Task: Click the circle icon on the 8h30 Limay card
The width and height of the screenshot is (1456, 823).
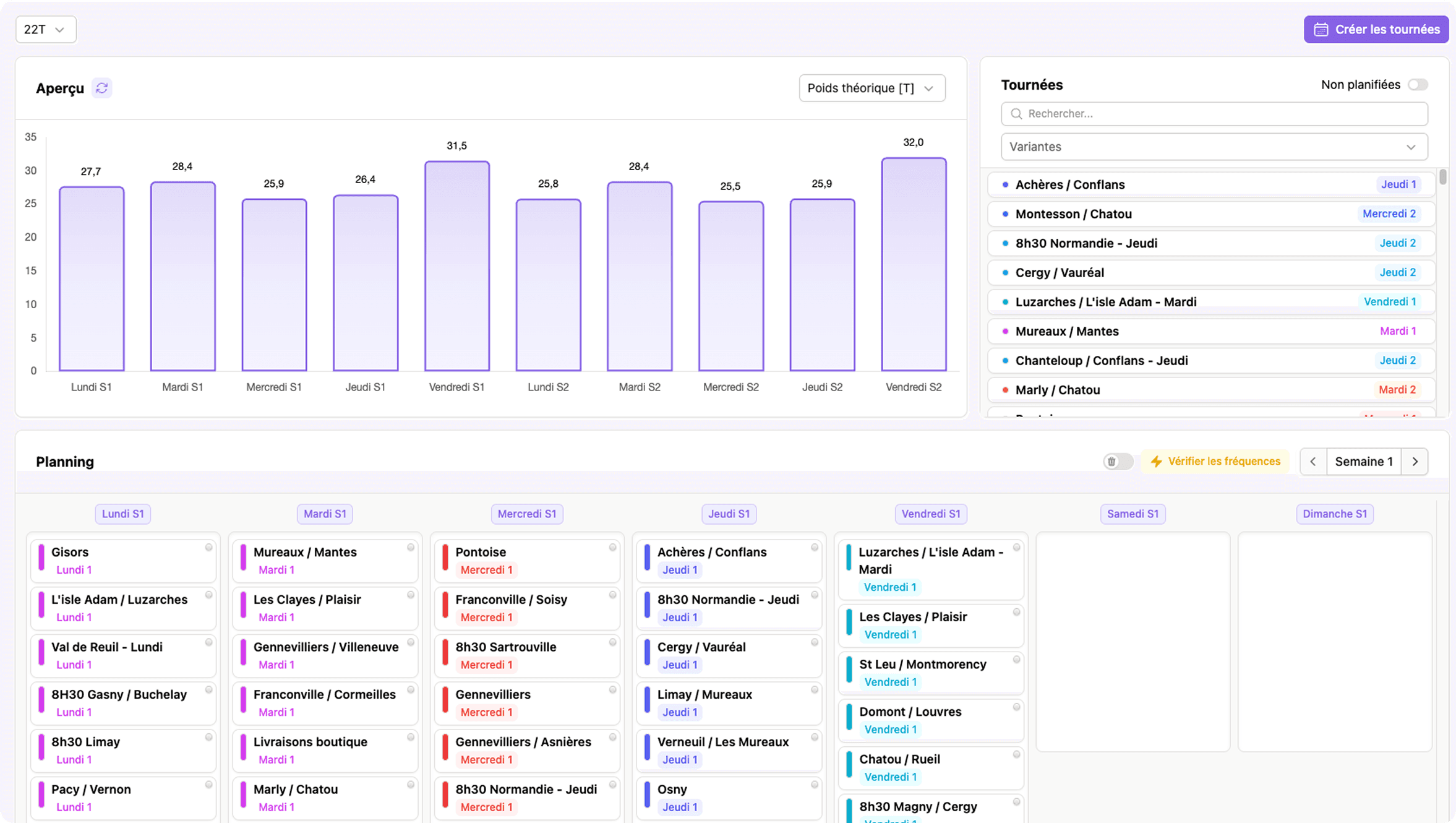Action: tap(209, 738)
